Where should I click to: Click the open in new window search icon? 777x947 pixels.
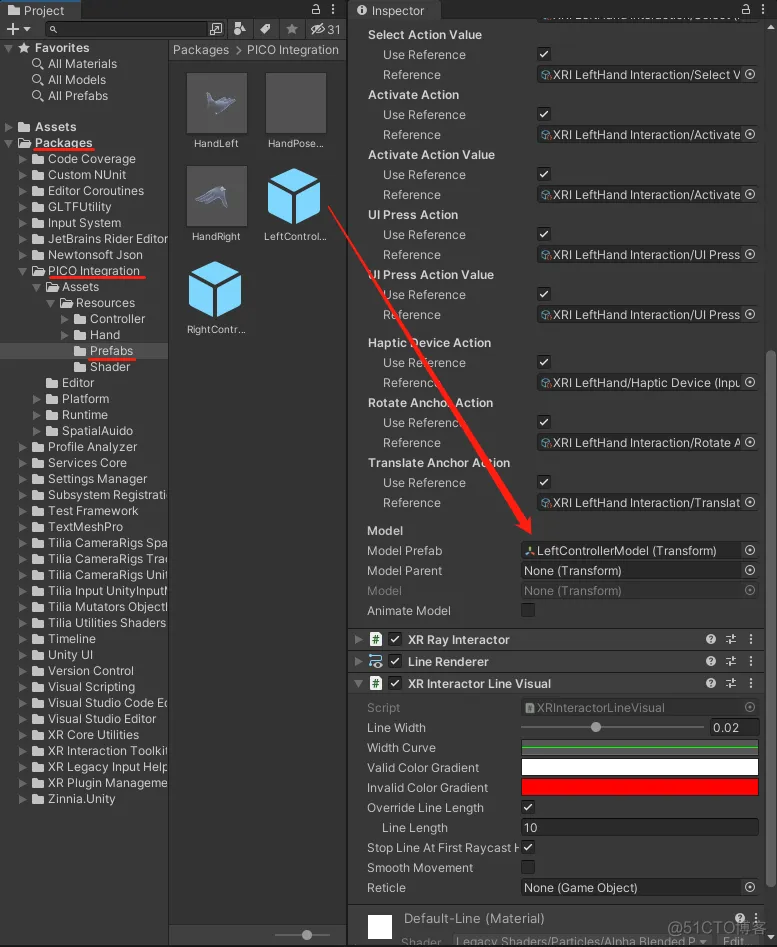click(x=216, y=29)
